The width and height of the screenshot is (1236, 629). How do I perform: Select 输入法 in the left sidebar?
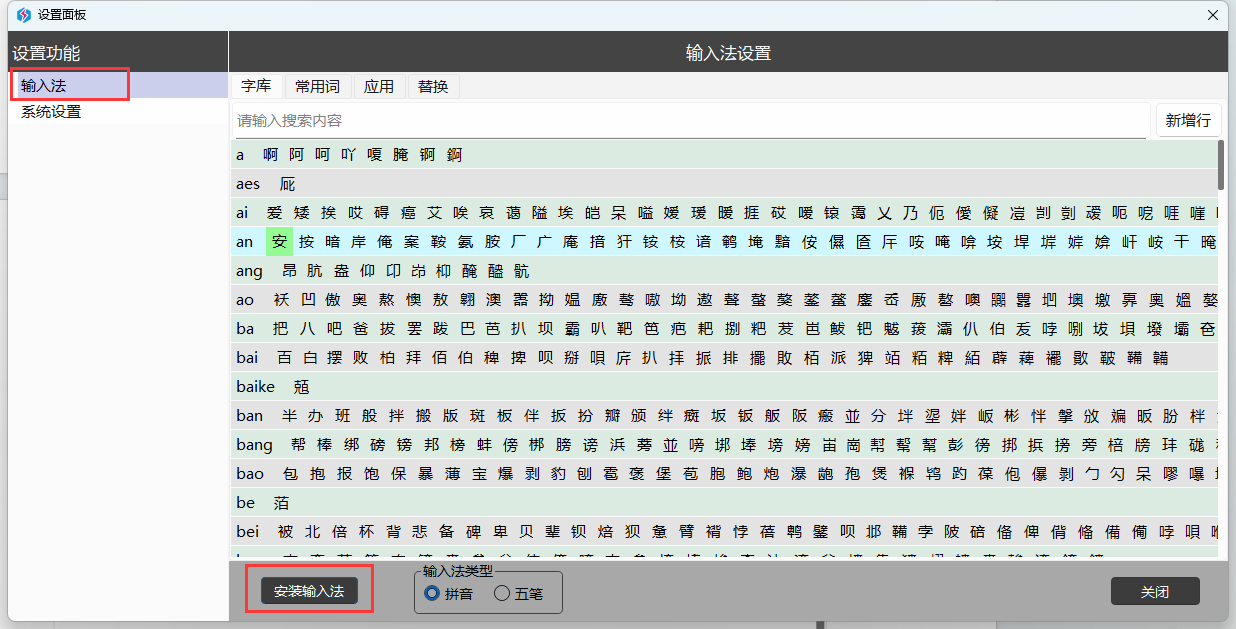[43, 86]
